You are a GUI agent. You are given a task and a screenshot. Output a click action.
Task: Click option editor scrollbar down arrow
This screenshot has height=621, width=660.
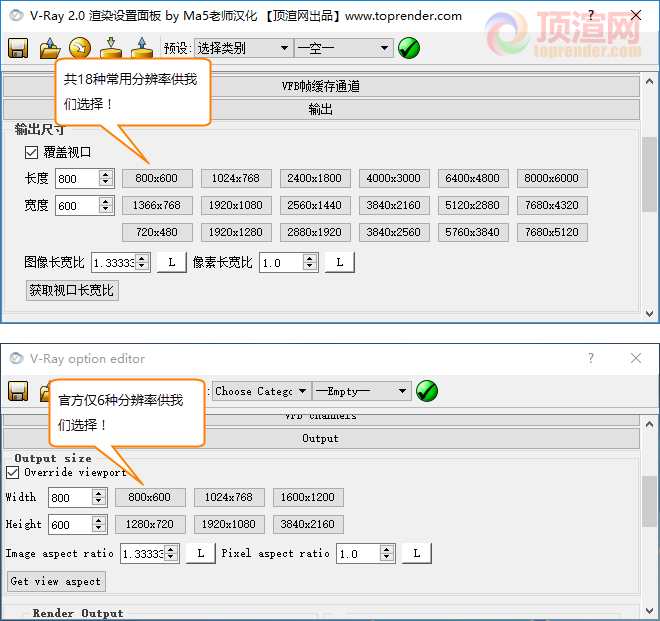tap(649, 610)
